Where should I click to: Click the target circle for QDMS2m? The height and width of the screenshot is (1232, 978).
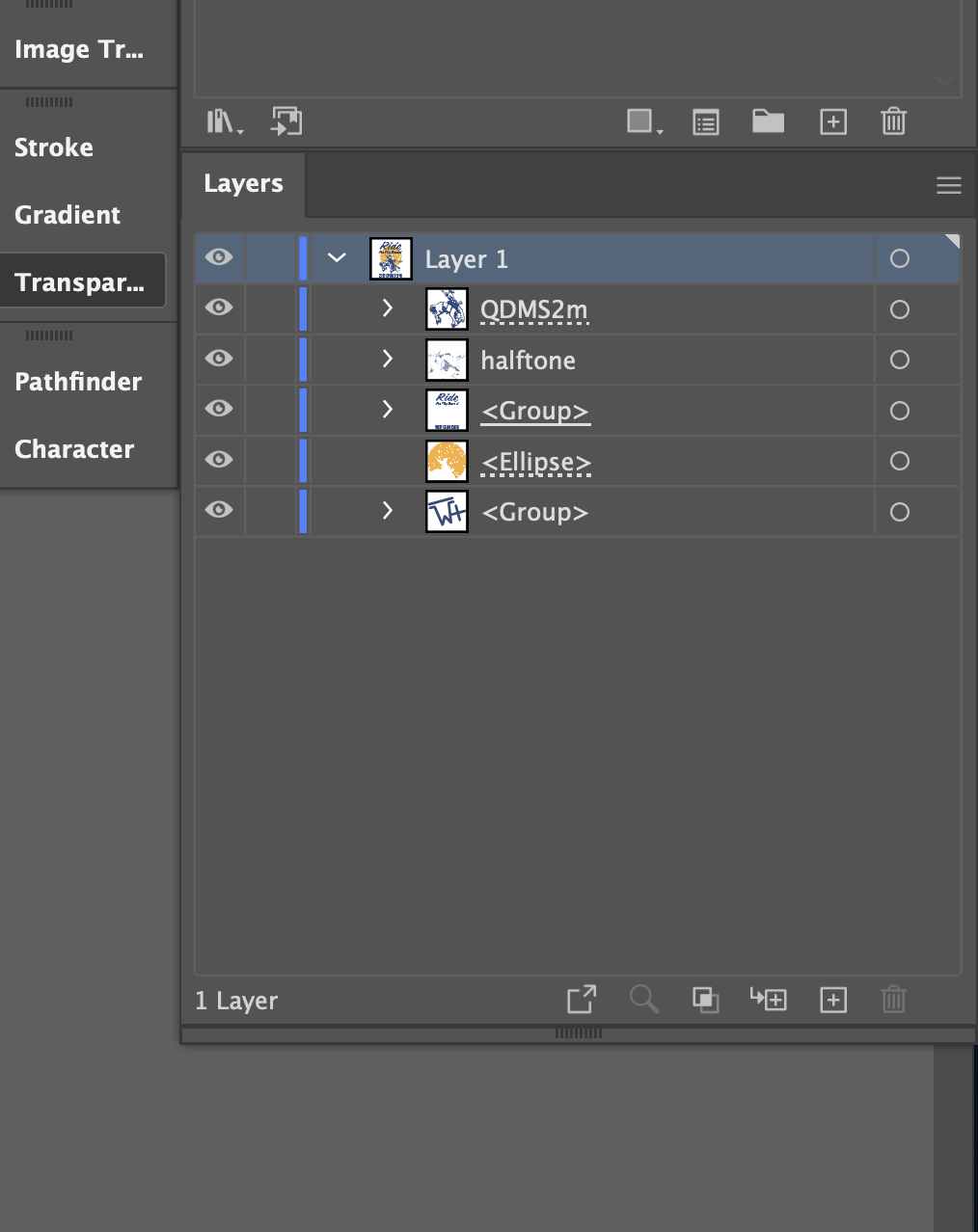pyautogui.click(x=899, y=309)
